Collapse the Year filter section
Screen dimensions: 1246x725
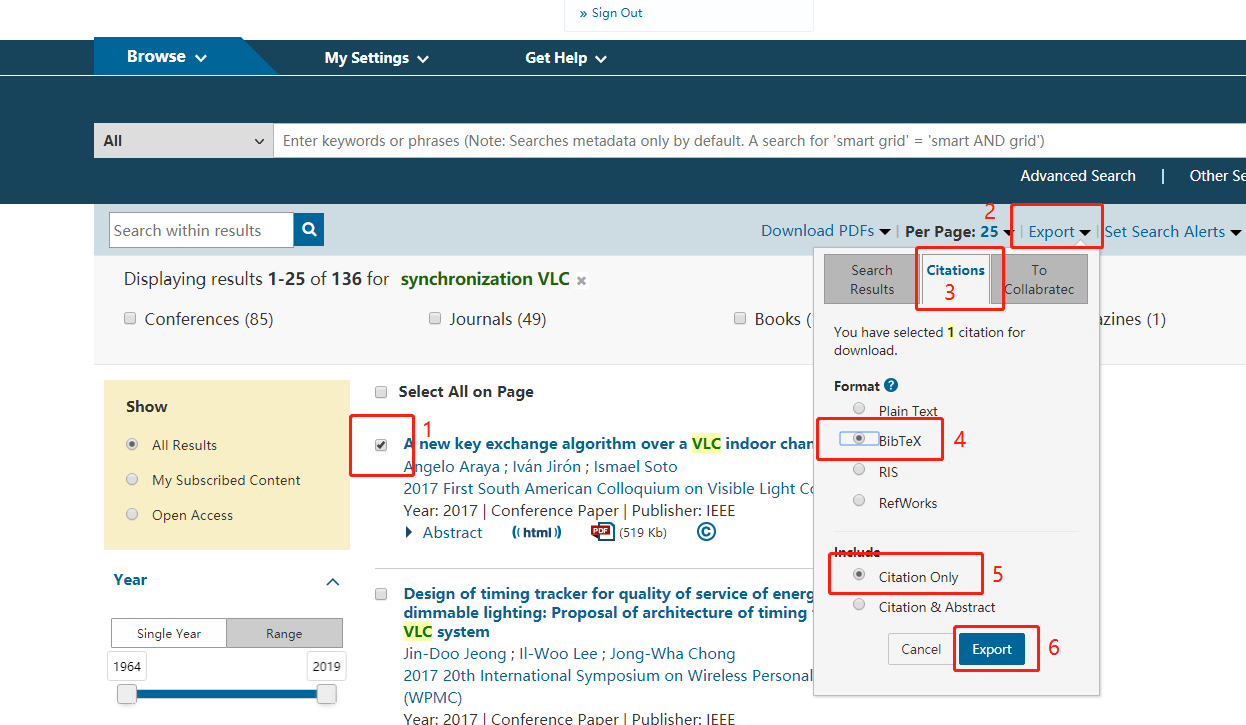tap(332, 580)
